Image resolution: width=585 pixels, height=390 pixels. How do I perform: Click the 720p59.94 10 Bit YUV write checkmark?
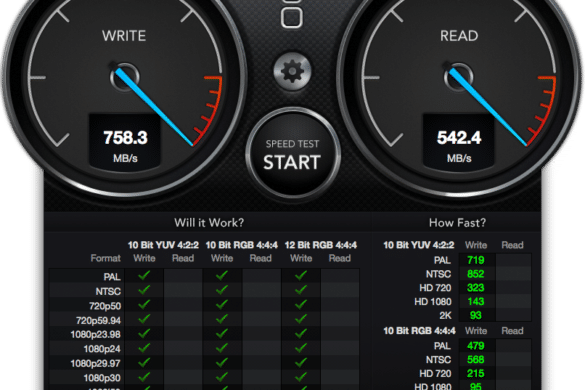coord(144,319)
